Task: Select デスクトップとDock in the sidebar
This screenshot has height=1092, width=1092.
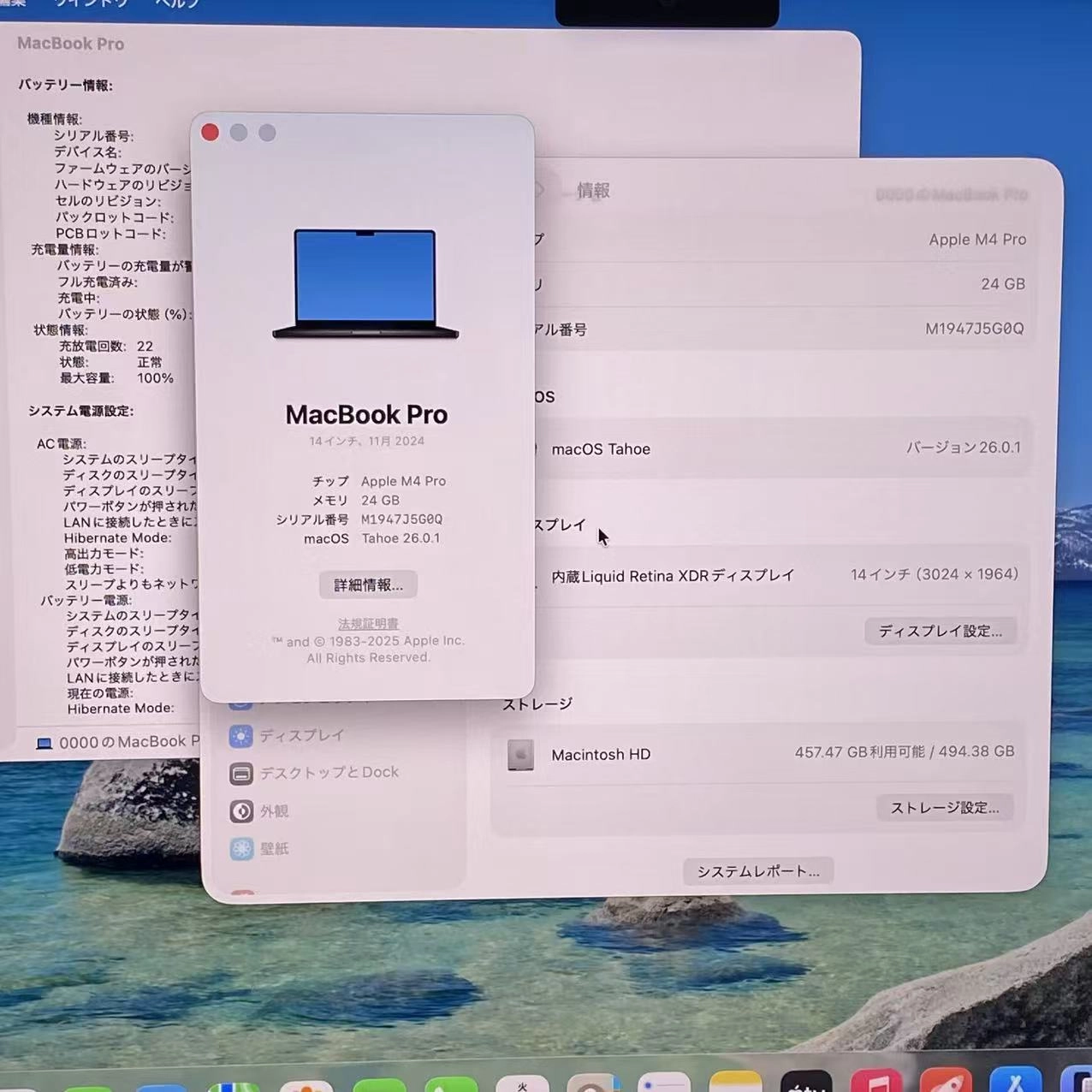Action: [314, 773]
